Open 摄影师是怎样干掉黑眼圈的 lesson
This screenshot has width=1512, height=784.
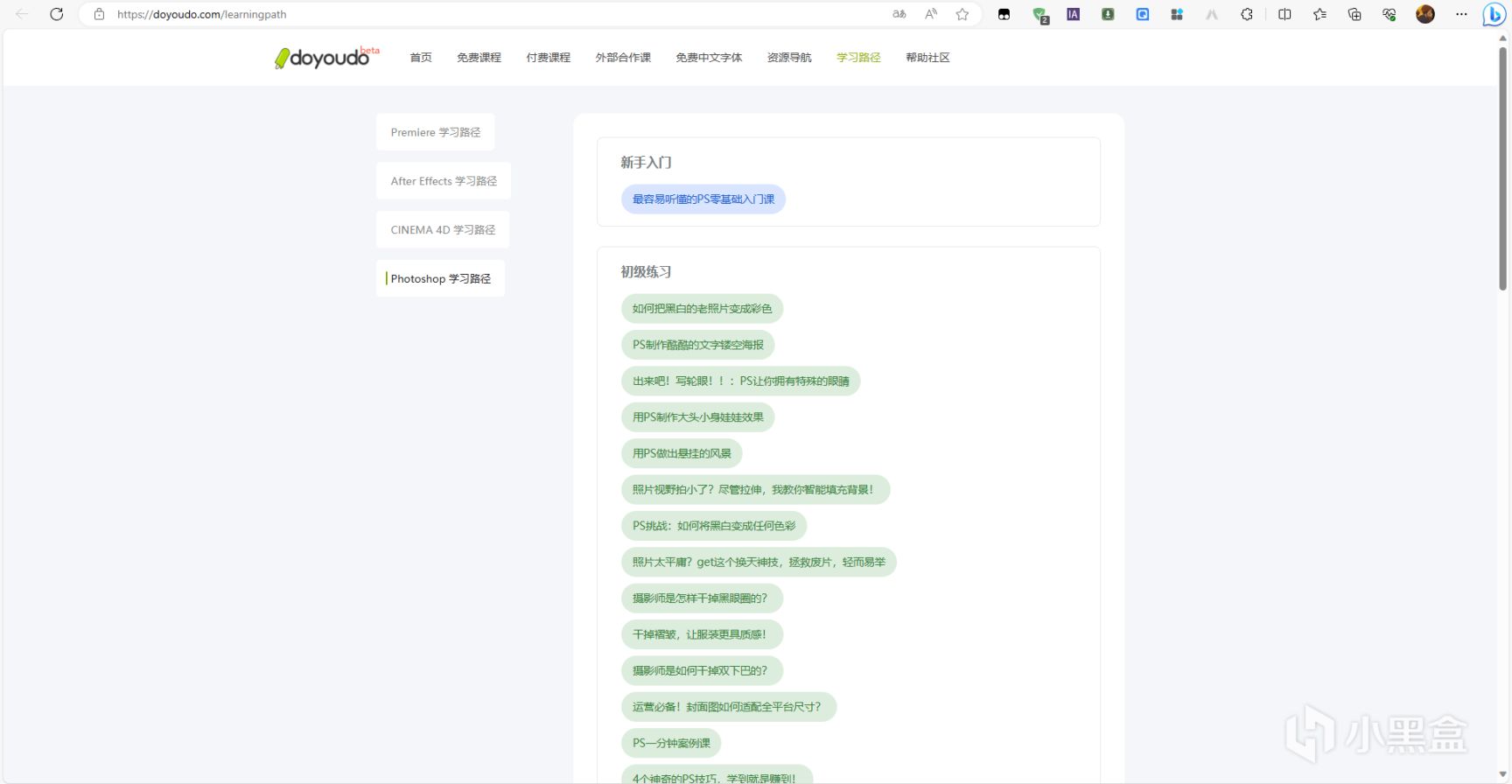[x=702, y=598]
